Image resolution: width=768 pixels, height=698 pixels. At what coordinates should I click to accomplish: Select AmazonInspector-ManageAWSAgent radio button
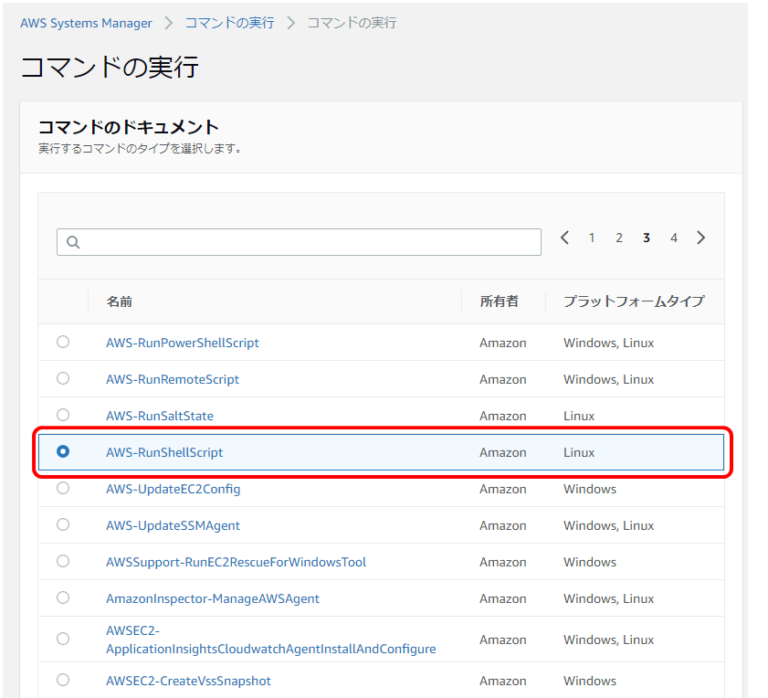pos(63,598)
